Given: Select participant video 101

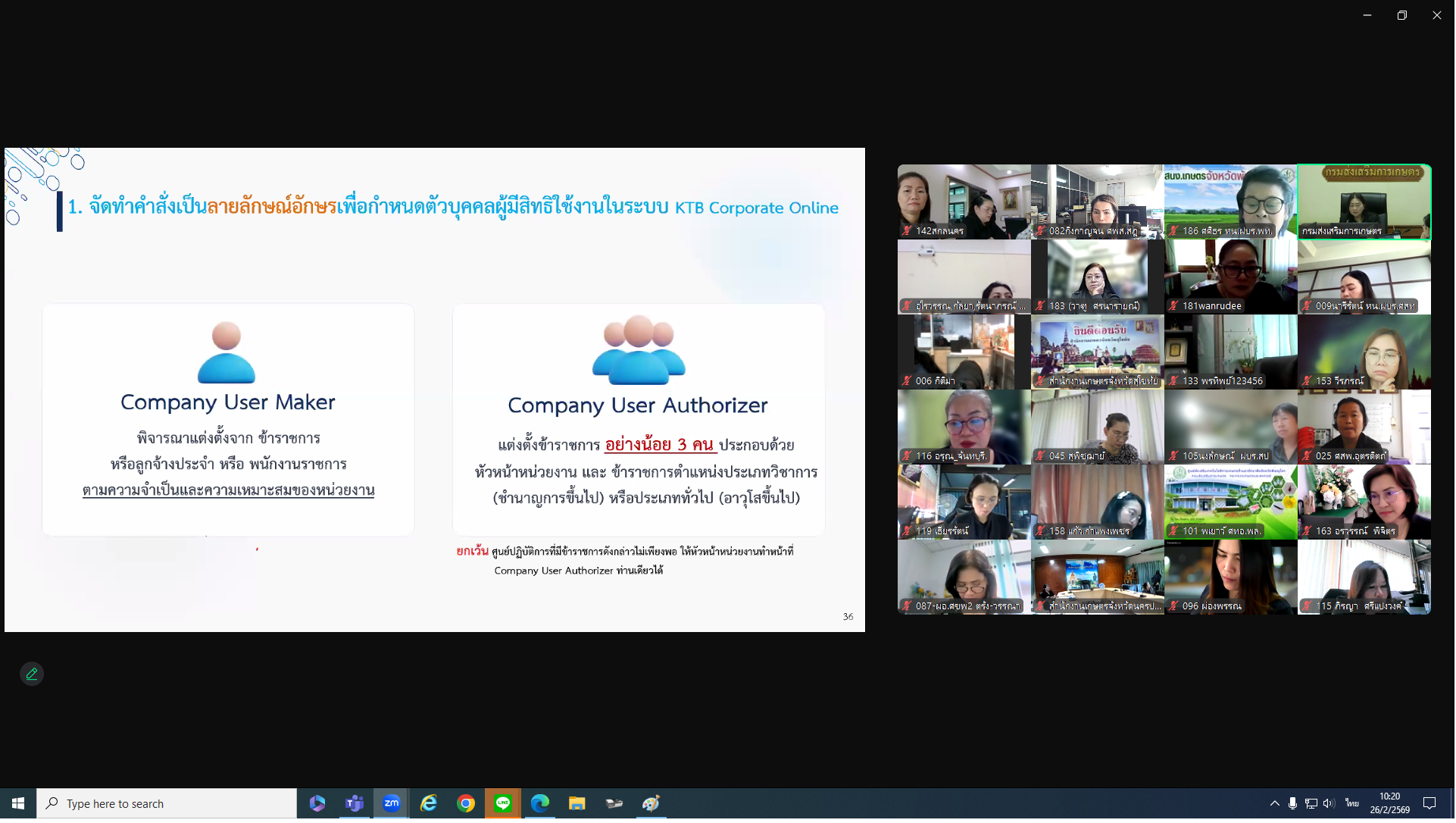Looking at the screenshot, I should click(x=1230, y=502).
